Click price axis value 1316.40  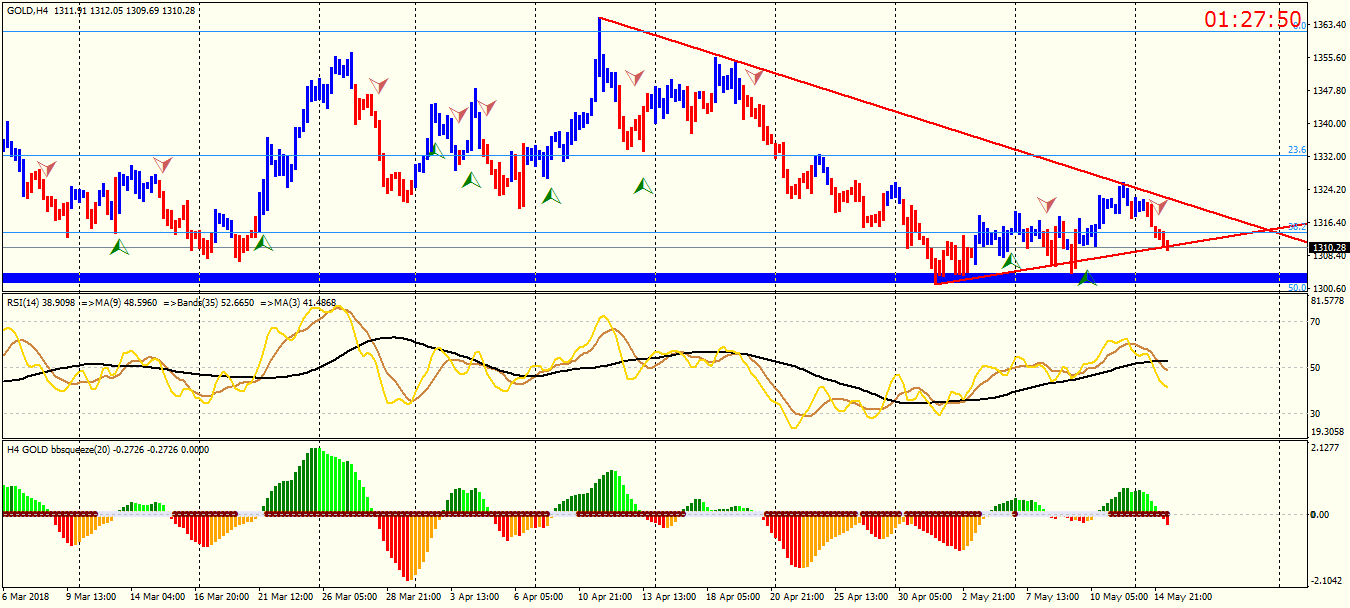1329,222
